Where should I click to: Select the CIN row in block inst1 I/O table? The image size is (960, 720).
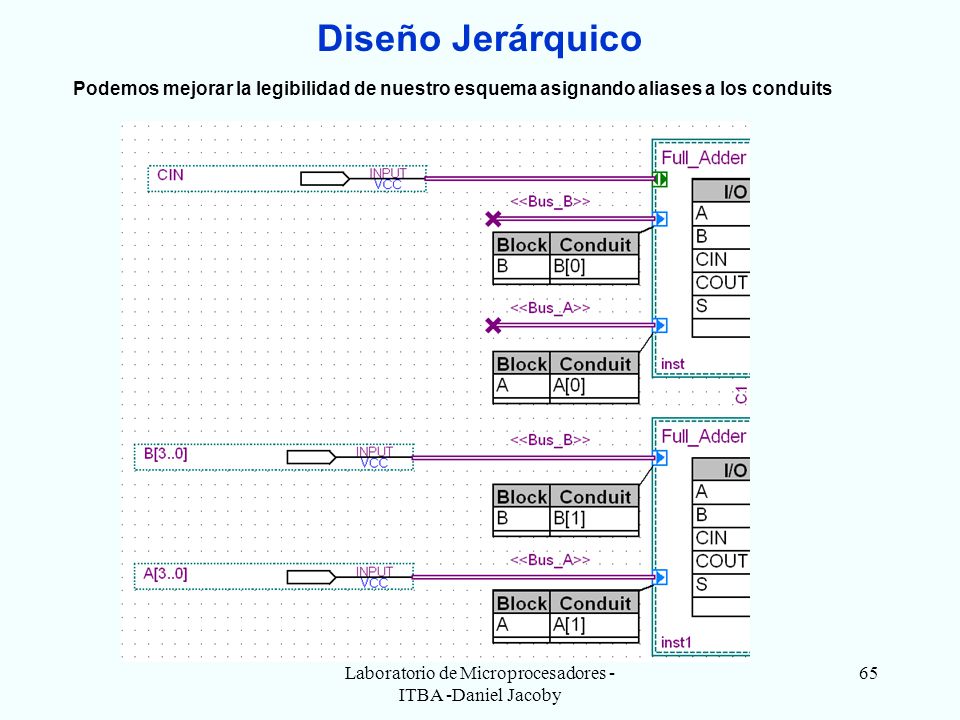coord(721,538)
